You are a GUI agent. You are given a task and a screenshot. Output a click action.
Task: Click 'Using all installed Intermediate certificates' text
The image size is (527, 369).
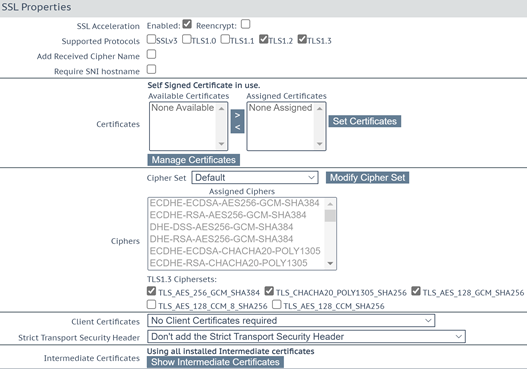click(x=231, y=352)
